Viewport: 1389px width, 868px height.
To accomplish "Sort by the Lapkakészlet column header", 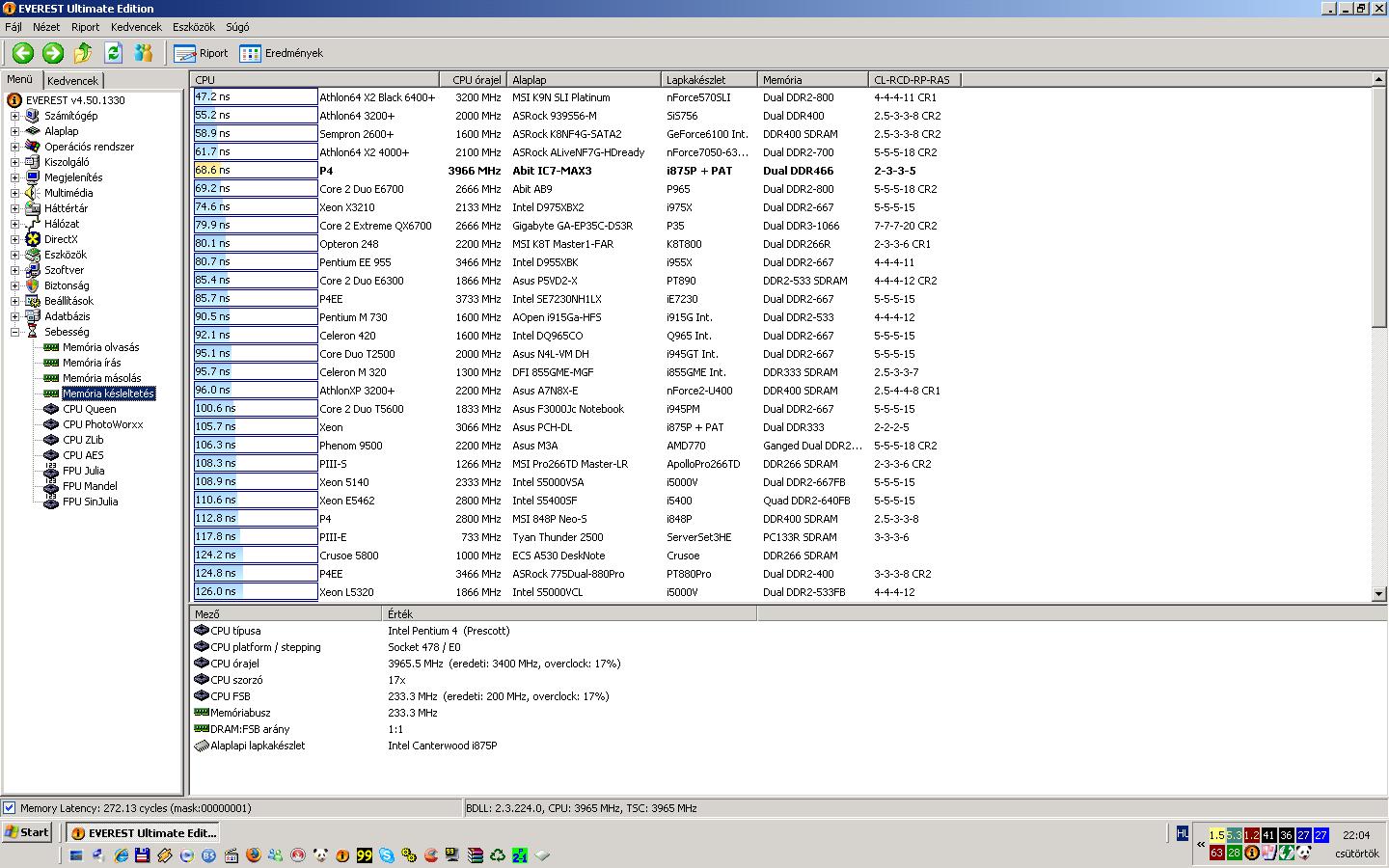I will 710,80.
